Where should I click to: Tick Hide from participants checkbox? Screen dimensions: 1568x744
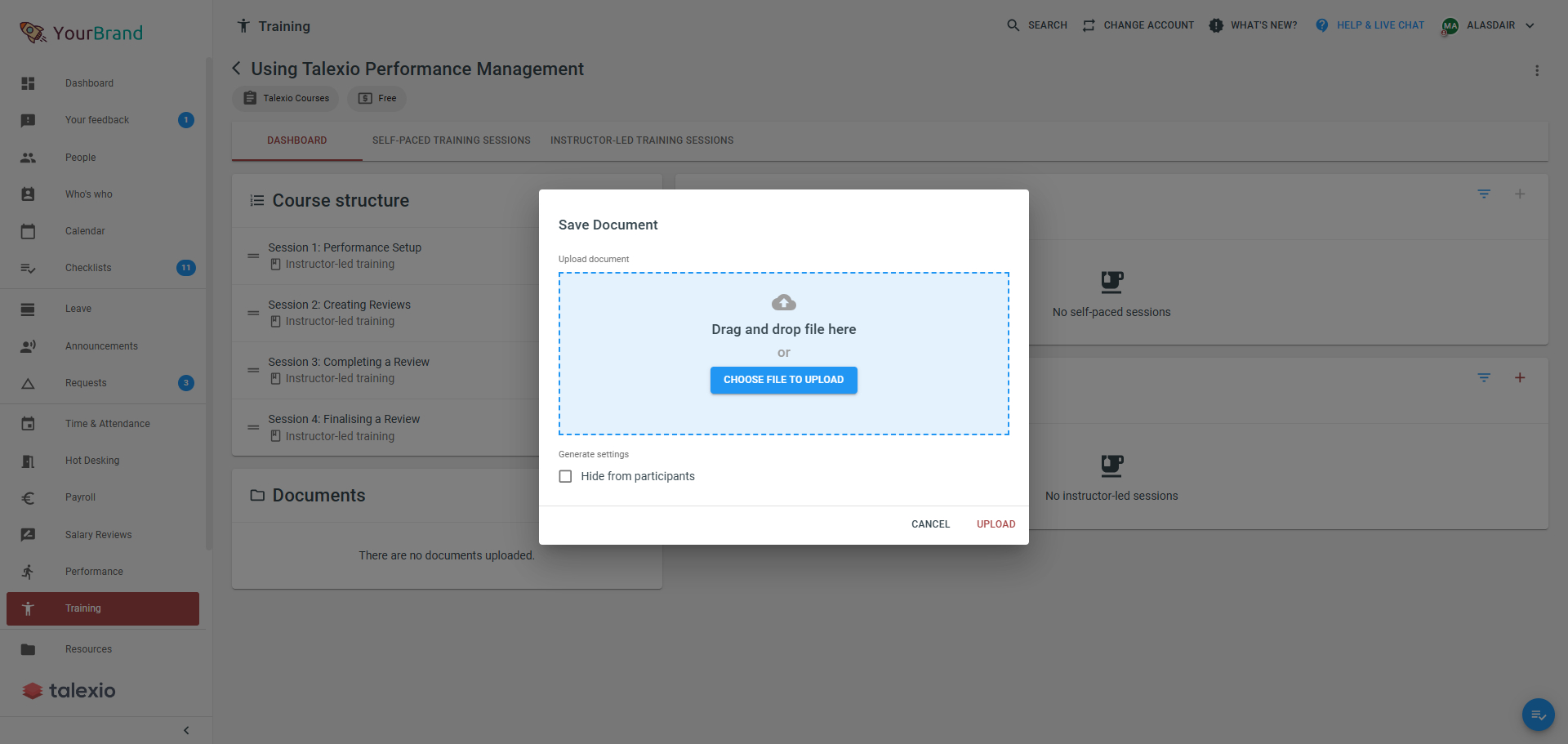(565, 476)
